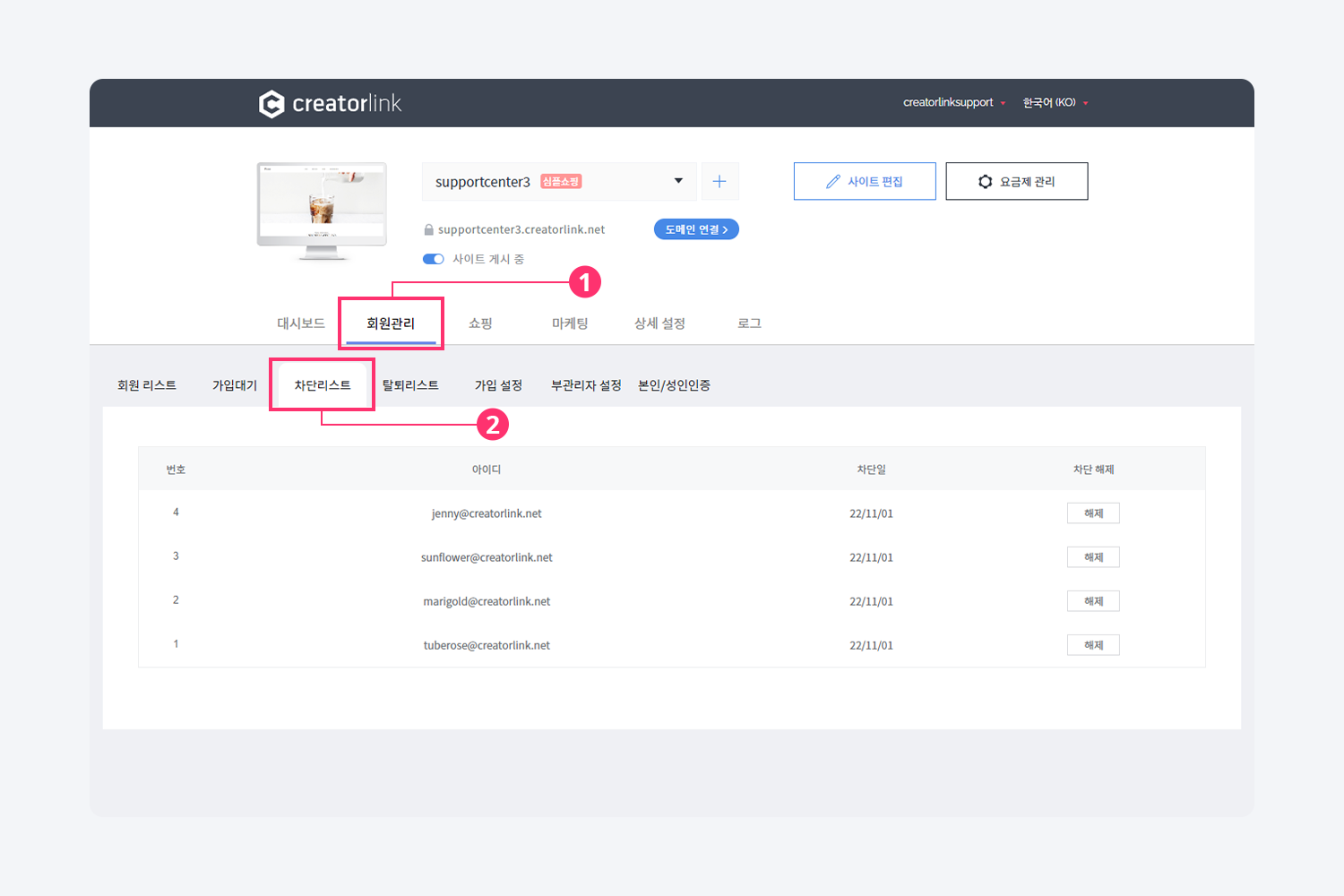Viewport: 1344px width, 896px height.
Task: Unblock sunflower@creatorlink.net with 해제
Action: pyautogui.click(x=1093, y=557)
